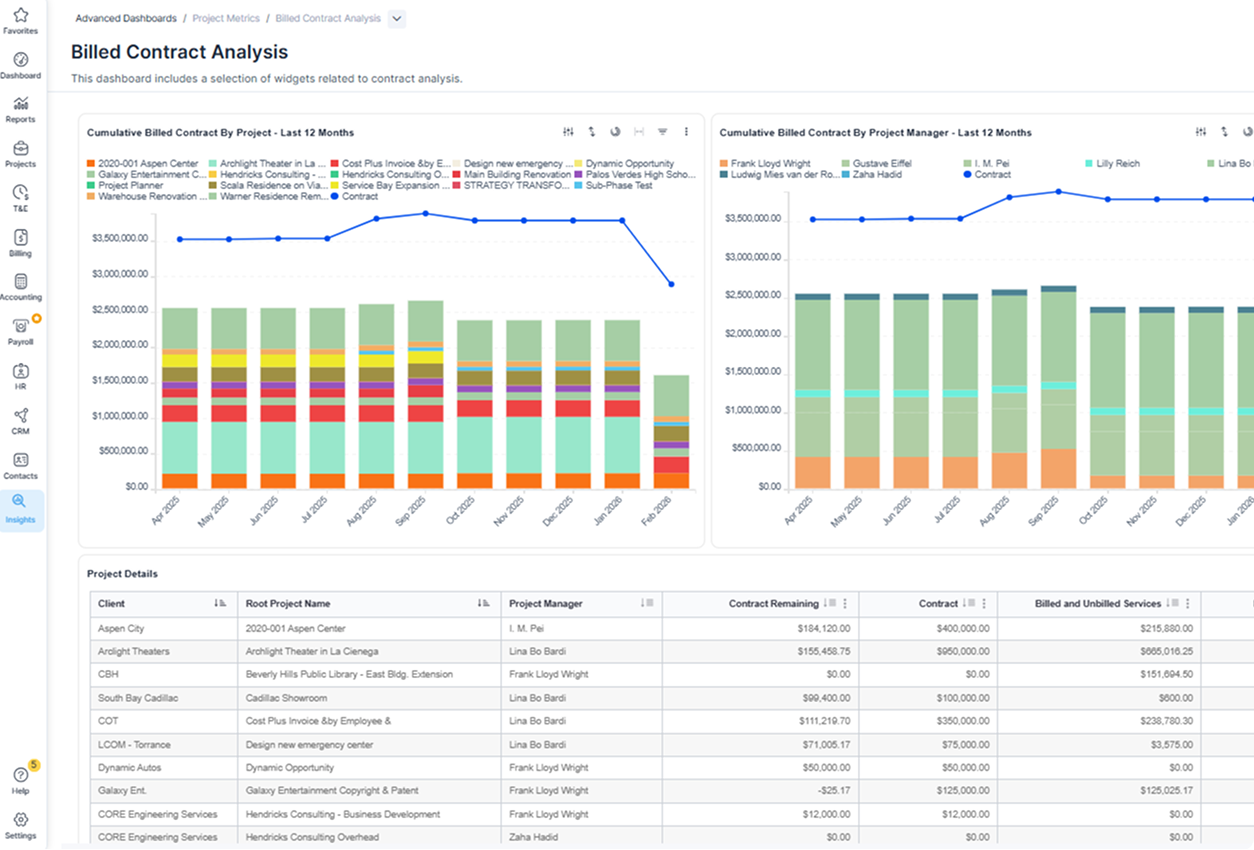The height and width of the screenshot is (850, 1254).
Task: Click Lilly Reich legend color swatch
Action: point(1089,163)
